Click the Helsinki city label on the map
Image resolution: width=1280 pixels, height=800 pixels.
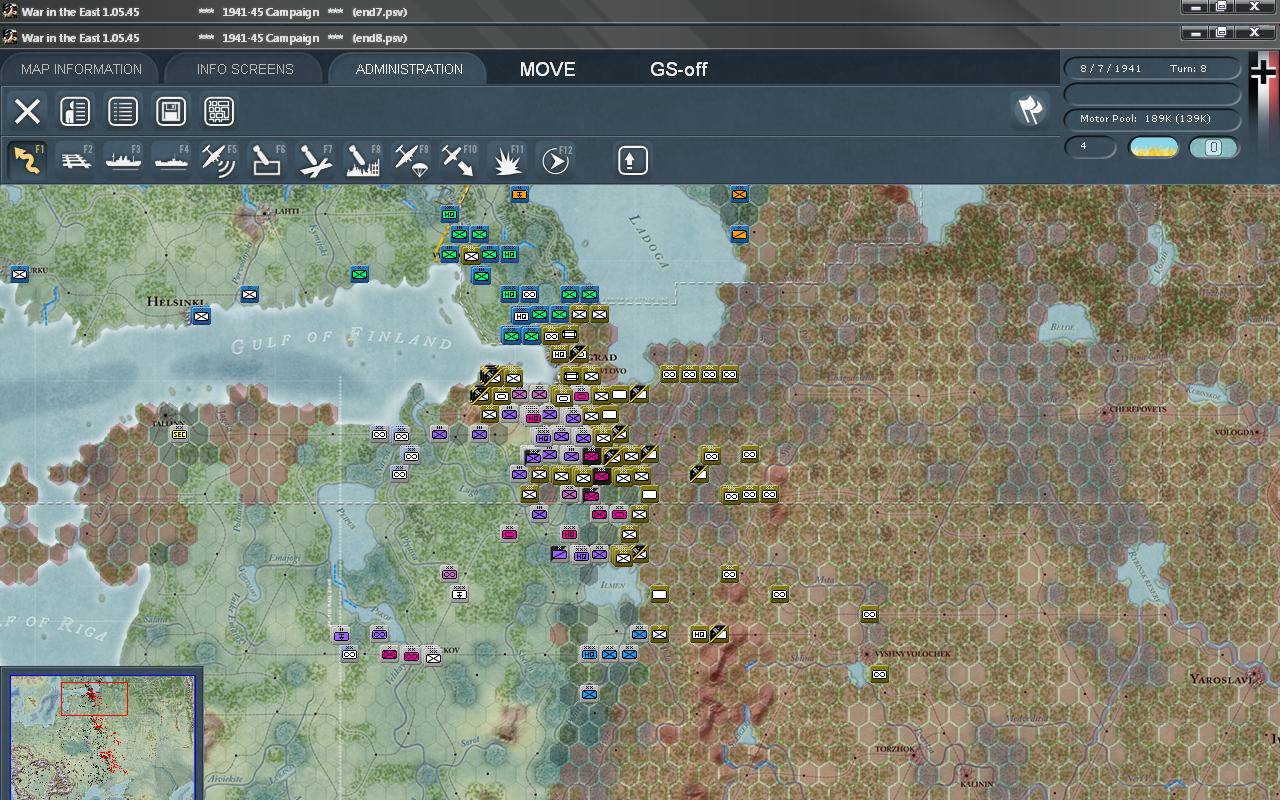pyautogui.click(x=175, y=301)
